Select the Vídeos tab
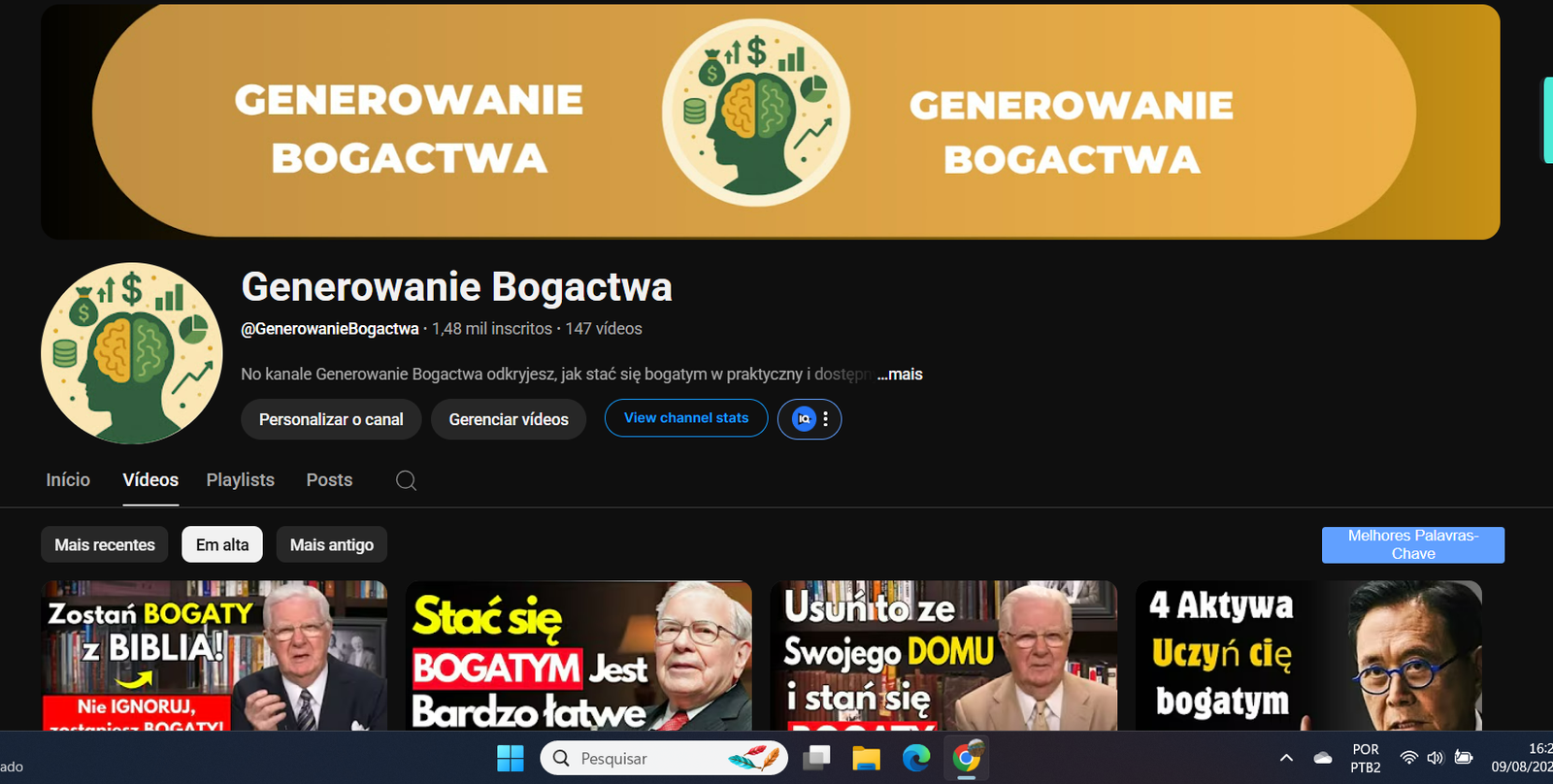This screenshot has height=784, width=1553. click(150, 480)
